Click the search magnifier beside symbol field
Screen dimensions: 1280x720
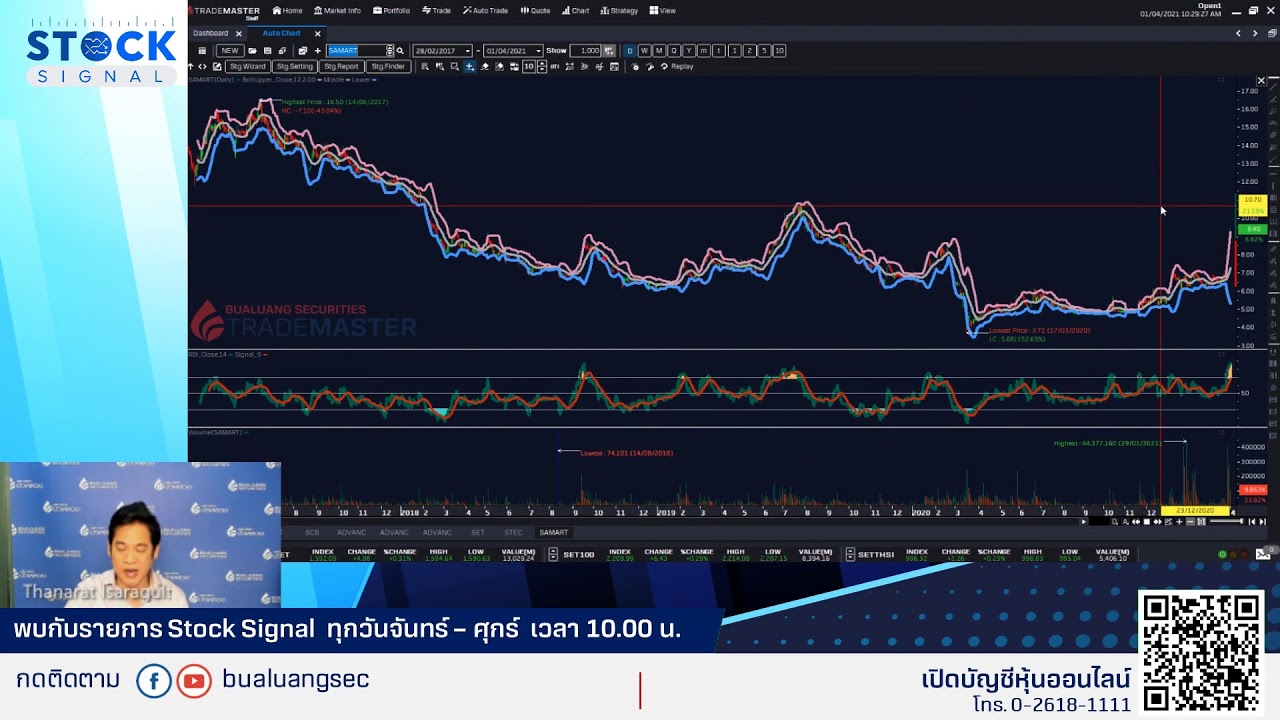(400, 50)
